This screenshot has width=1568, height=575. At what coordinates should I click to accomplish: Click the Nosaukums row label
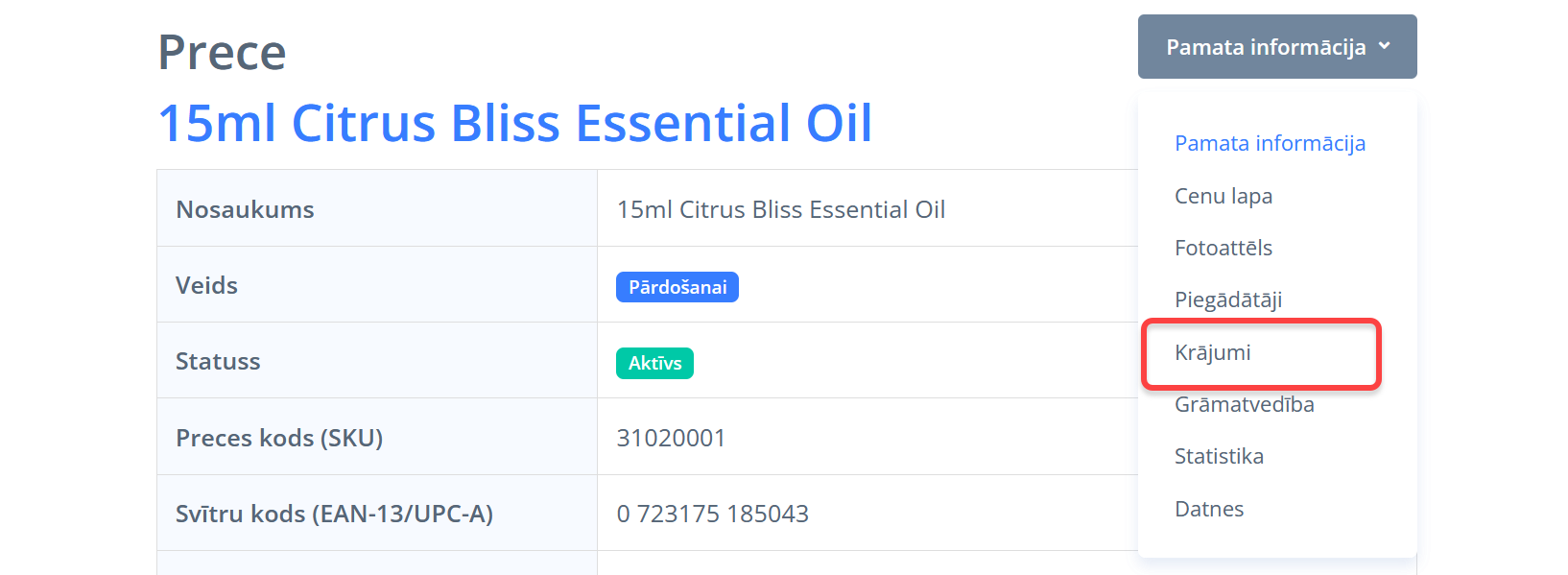coord(245,209)
